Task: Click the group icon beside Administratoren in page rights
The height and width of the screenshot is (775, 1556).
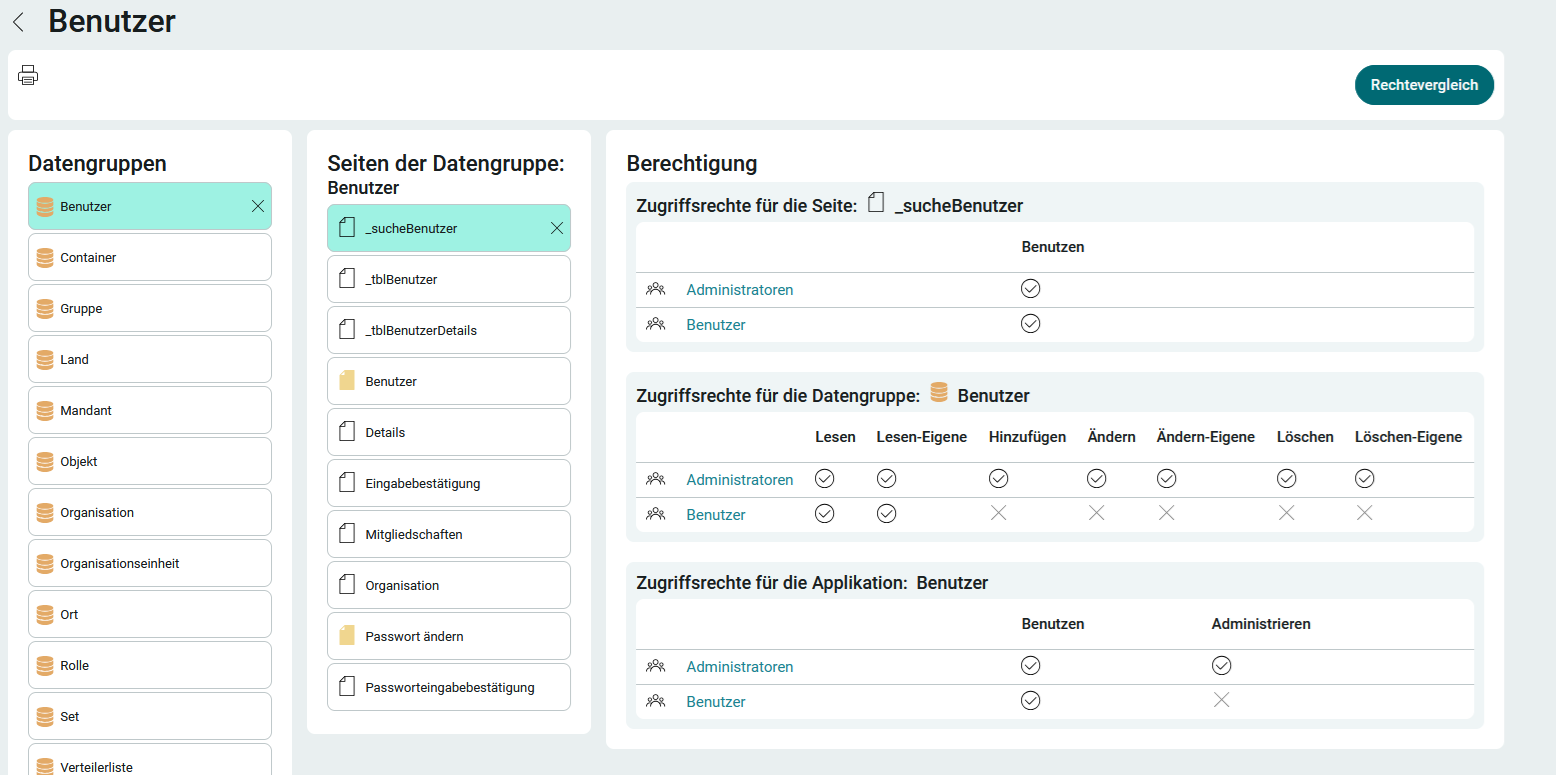Action: [656, 289]
